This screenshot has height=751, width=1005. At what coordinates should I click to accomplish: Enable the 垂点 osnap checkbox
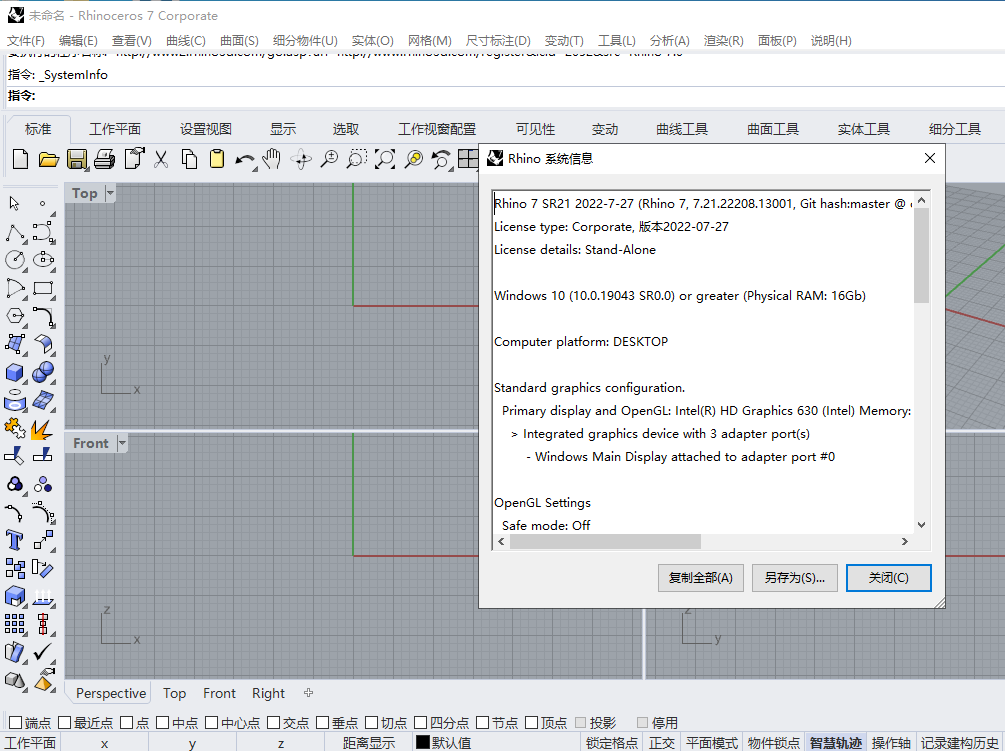pos(322,723)
